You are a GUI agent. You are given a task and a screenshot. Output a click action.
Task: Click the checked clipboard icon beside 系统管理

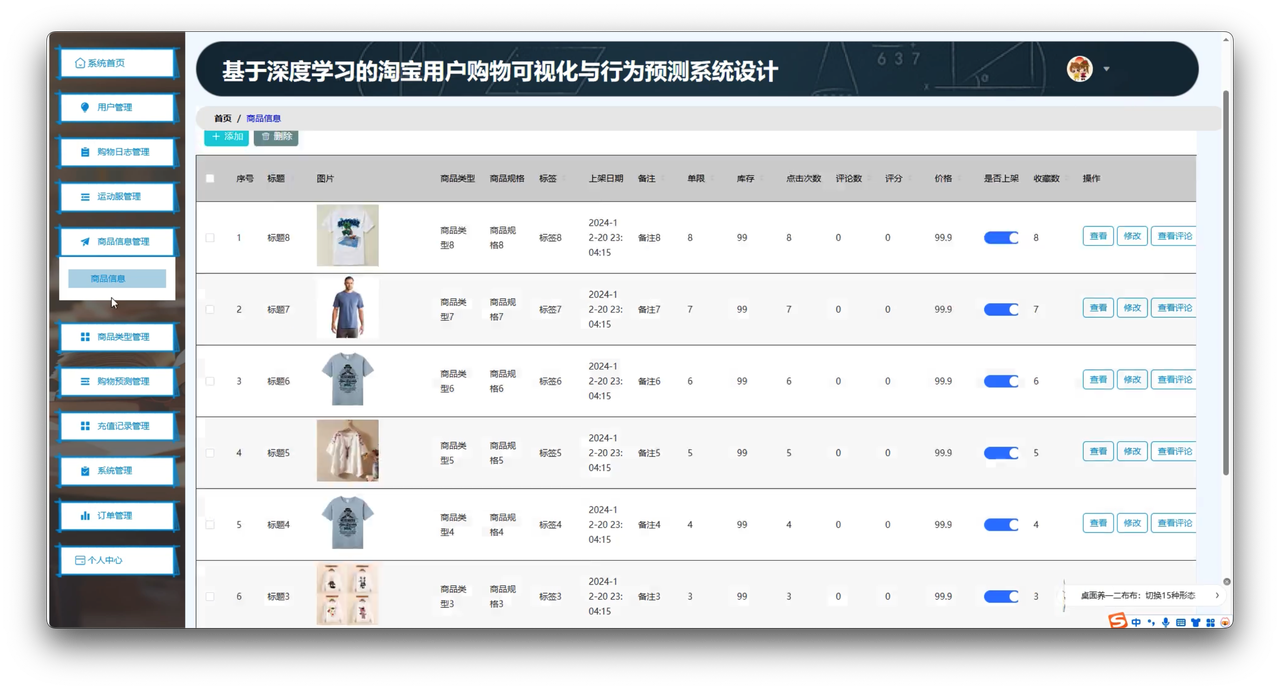coord(85,471)
